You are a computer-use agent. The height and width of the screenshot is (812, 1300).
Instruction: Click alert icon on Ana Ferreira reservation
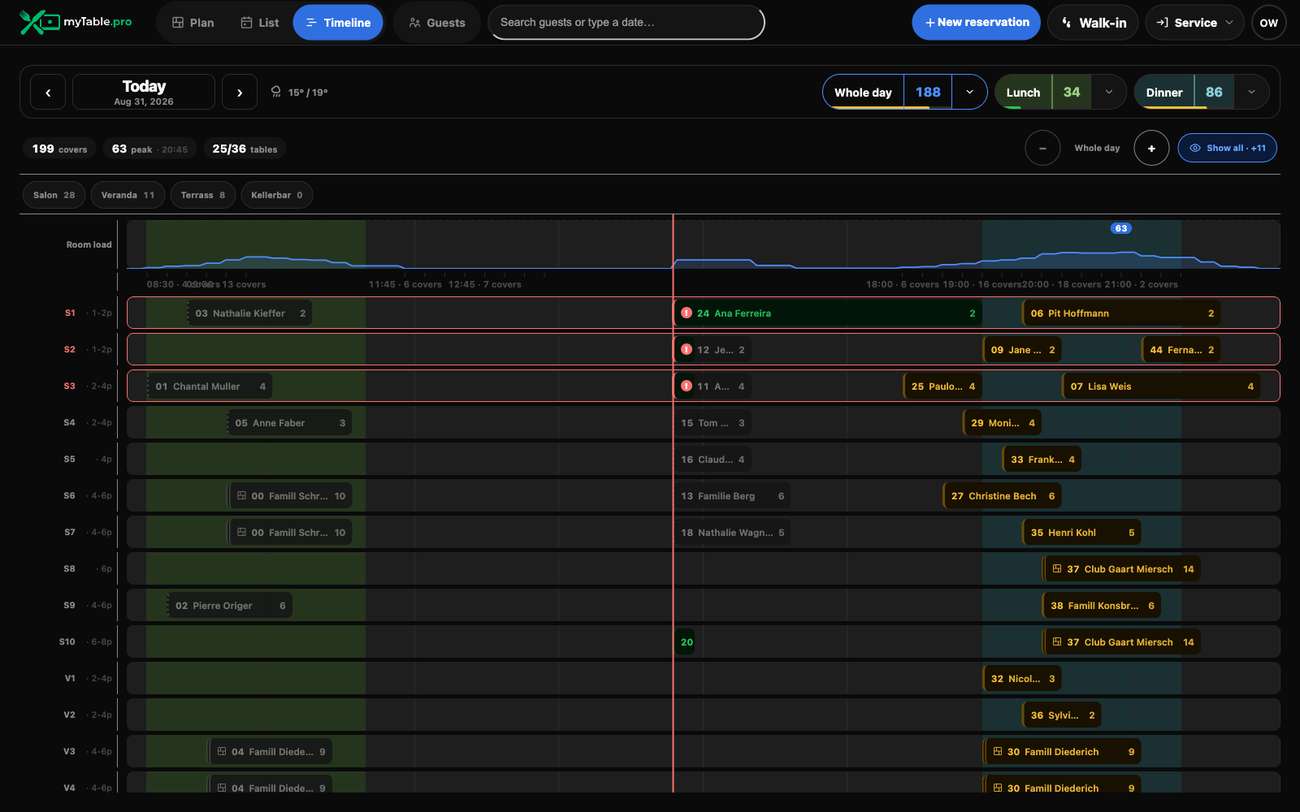coord(686,313)
